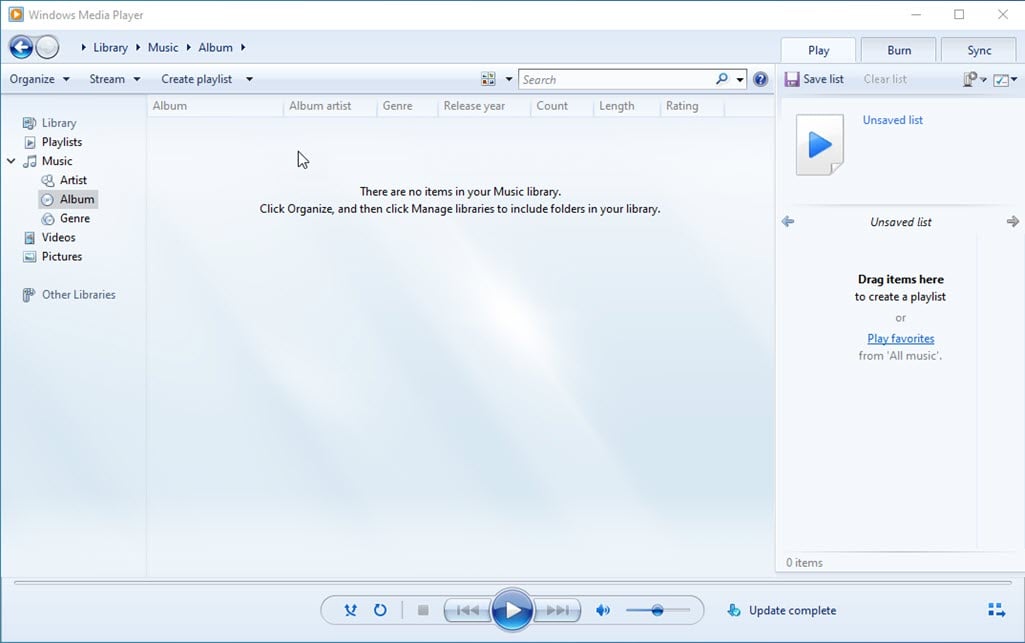Expand breadcrumb arrow after Album
This screenshot has width=1025, height=643.
point(243,47)
